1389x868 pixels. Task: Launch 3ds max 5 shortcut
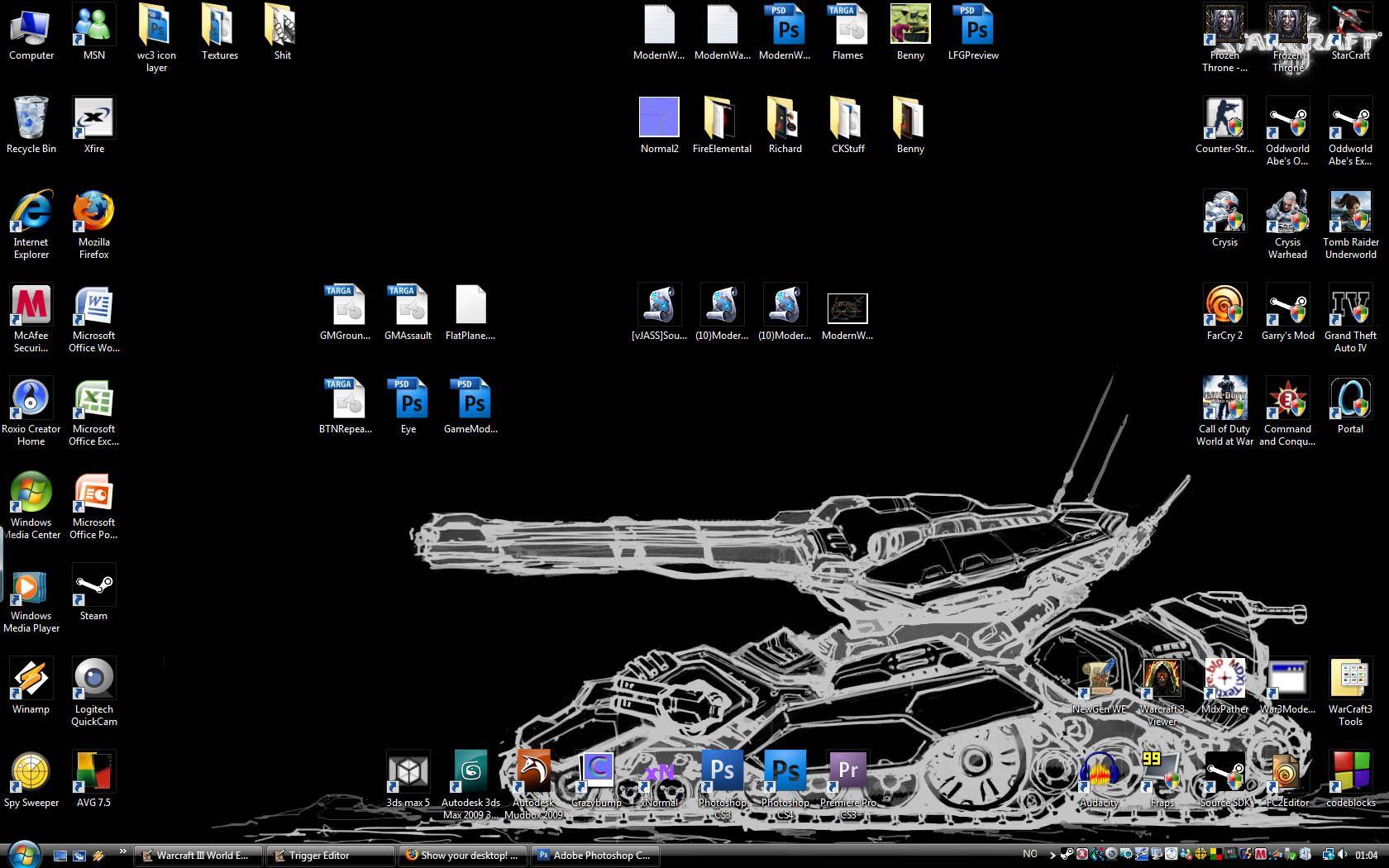408,780
